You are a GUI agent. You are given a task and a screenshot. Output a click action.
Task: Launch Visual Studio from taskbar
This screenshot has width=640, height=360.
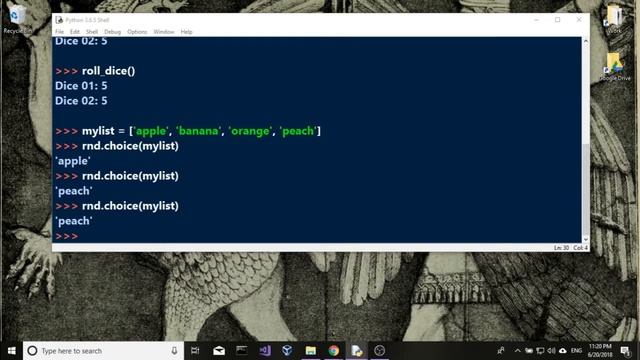point(265,351)
